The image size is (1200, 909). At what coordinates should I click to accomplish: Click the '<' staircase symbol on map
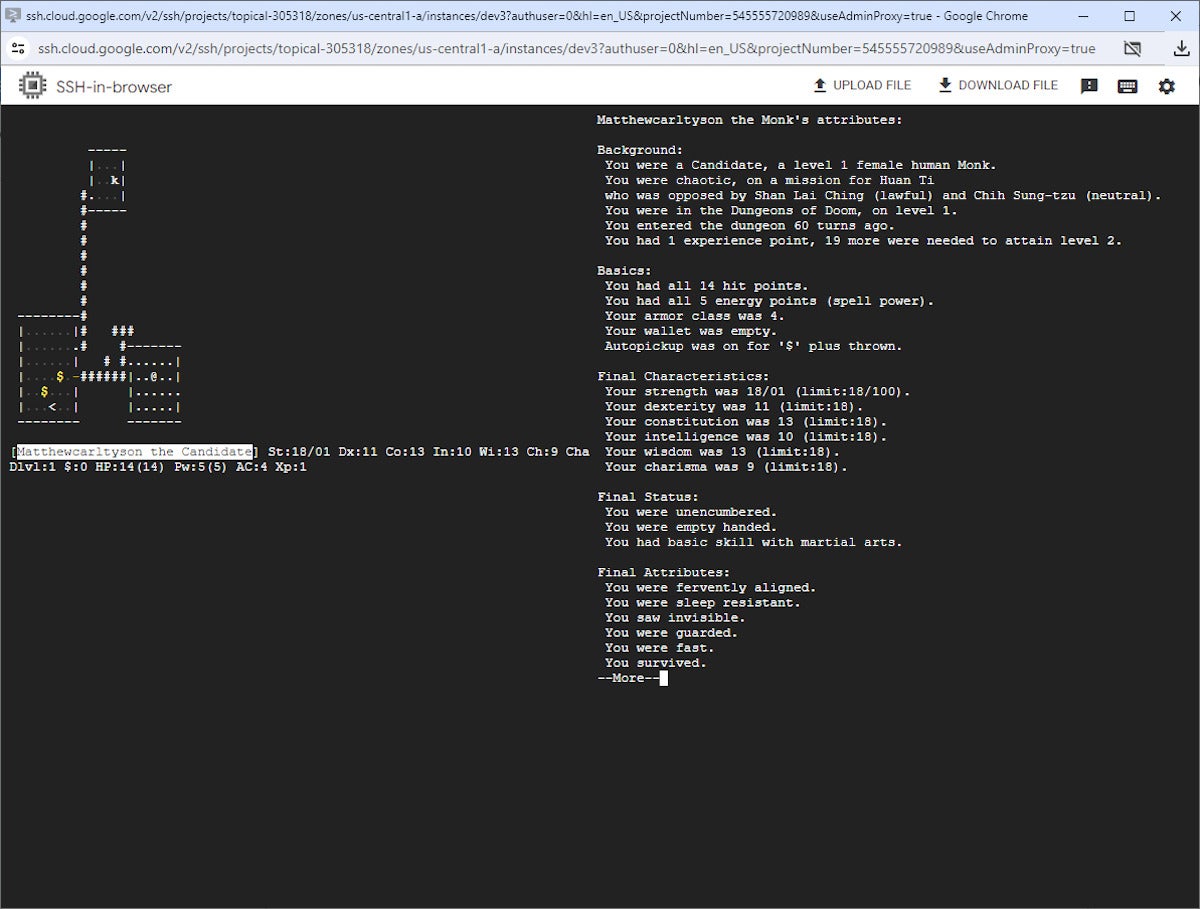51,407
